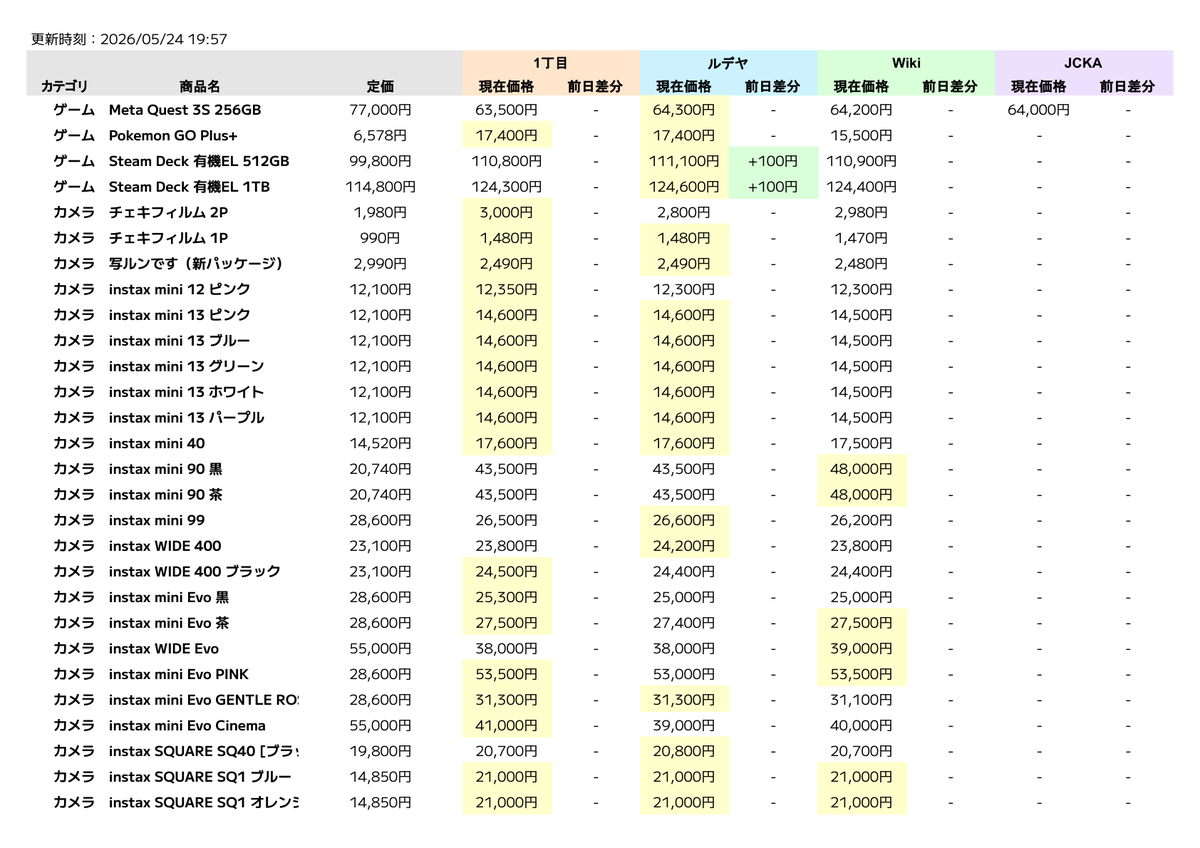Click the 6,578円 list price cell

coord(380,135)
